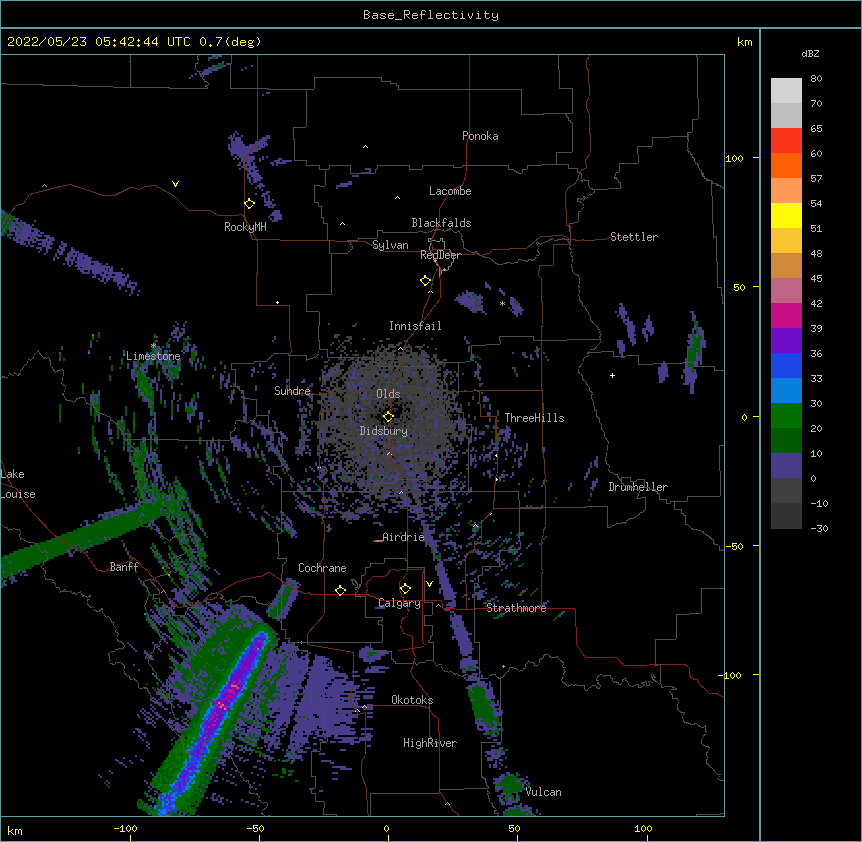The image size is (862, 842).
Task: Click the Innisfail town label
Action: [415, 326]
